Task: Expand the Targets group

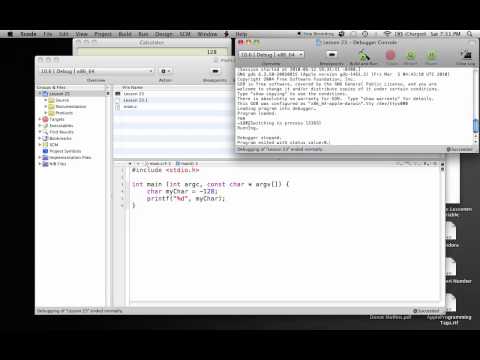Action: point(40,119)
